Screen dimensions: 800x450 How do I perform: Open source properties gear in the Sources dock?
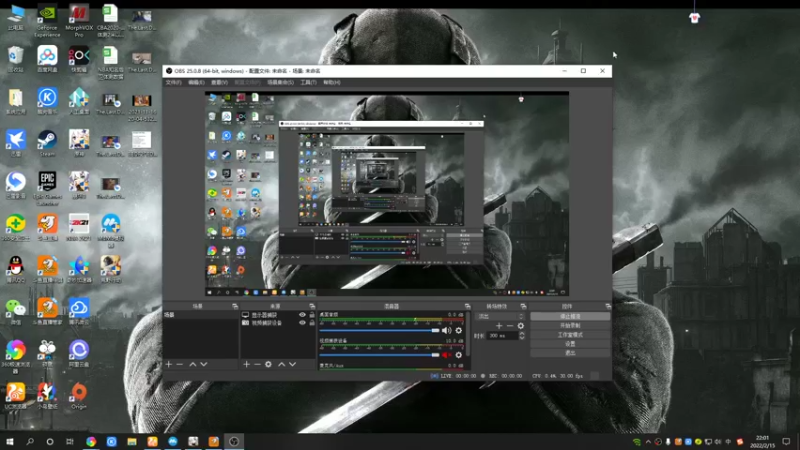coord(268,364)
